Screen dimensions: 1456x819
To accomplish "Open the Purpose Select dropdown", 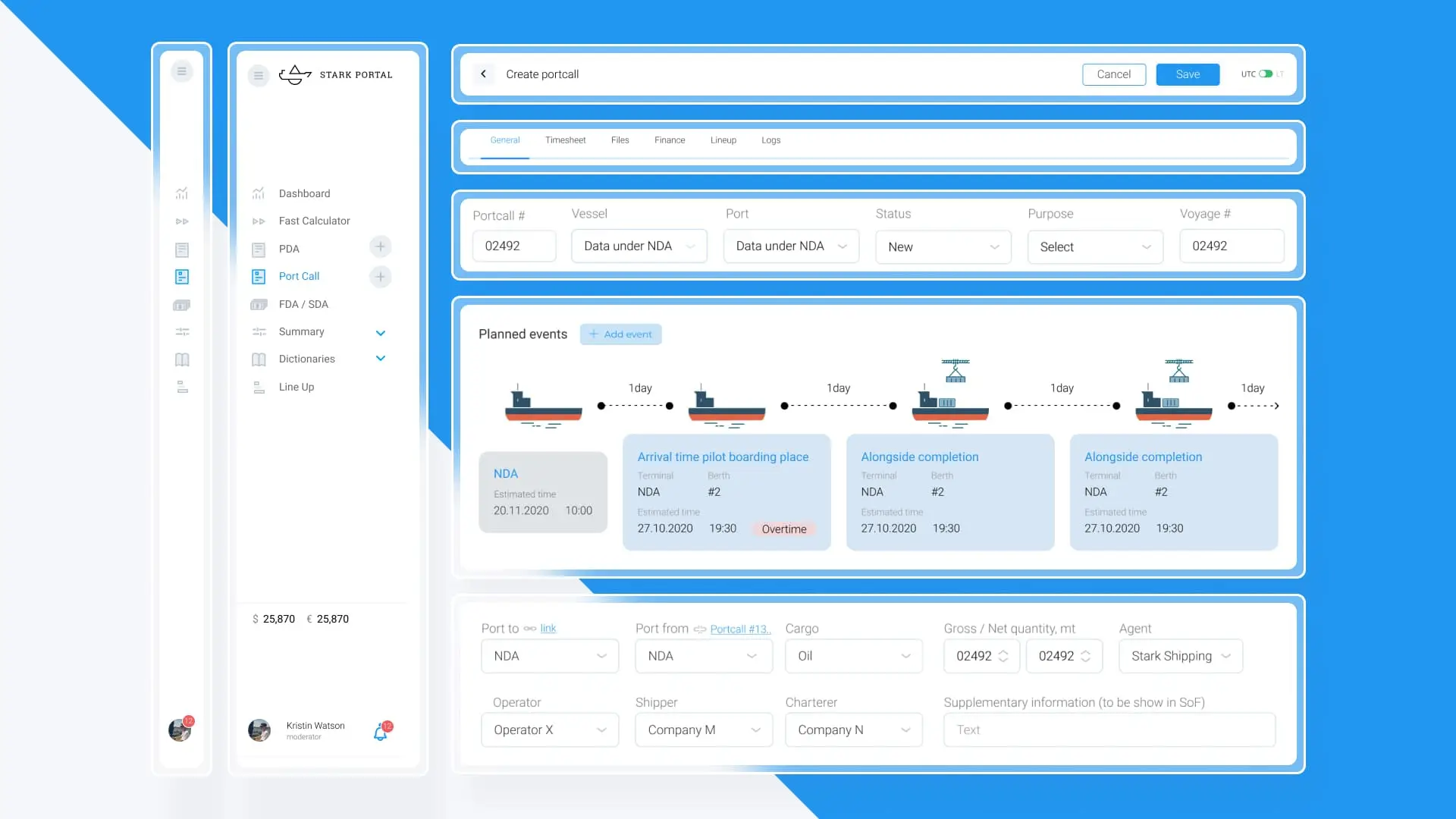I will [x=1094, y=247].
